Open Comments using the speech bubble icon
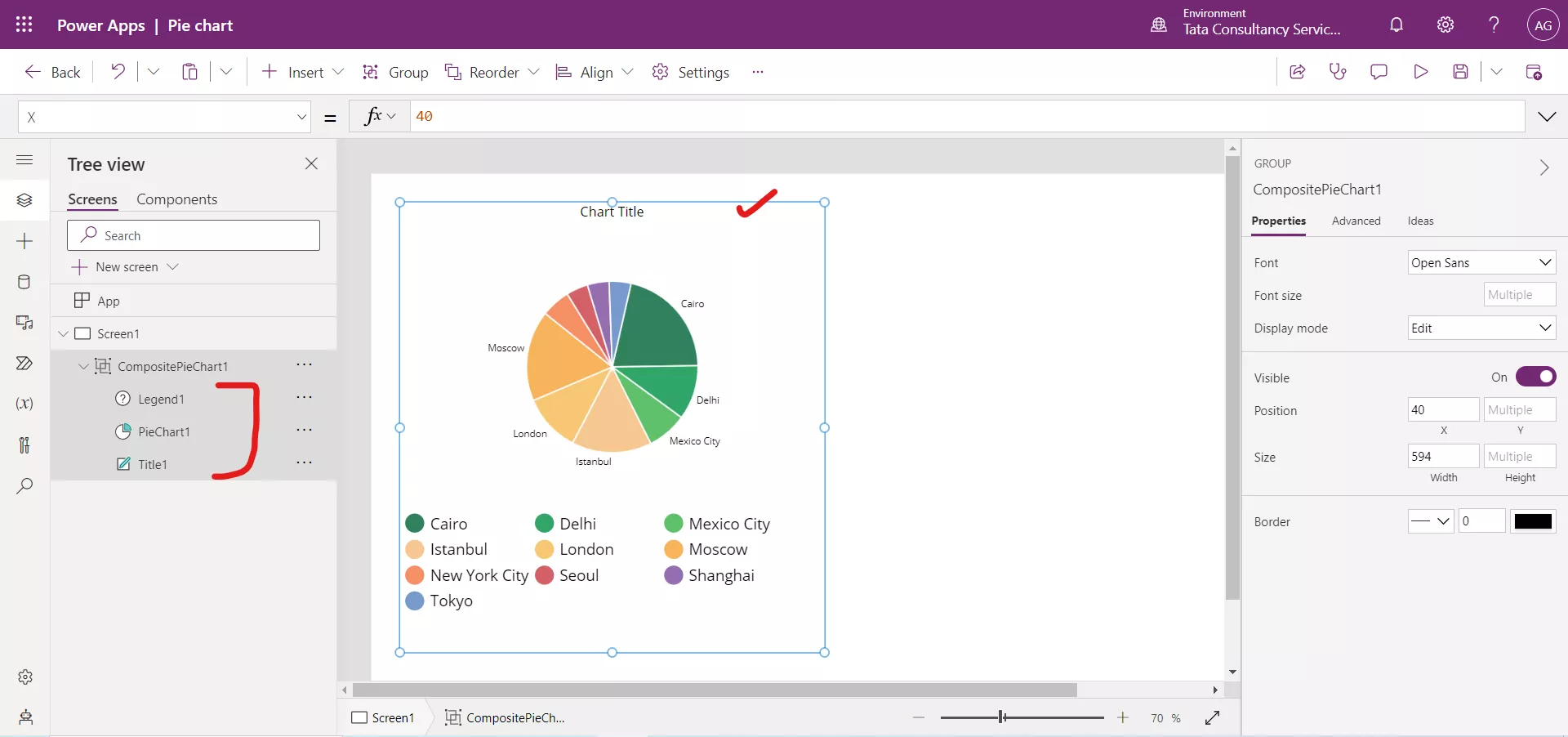 coord(1379,71)
